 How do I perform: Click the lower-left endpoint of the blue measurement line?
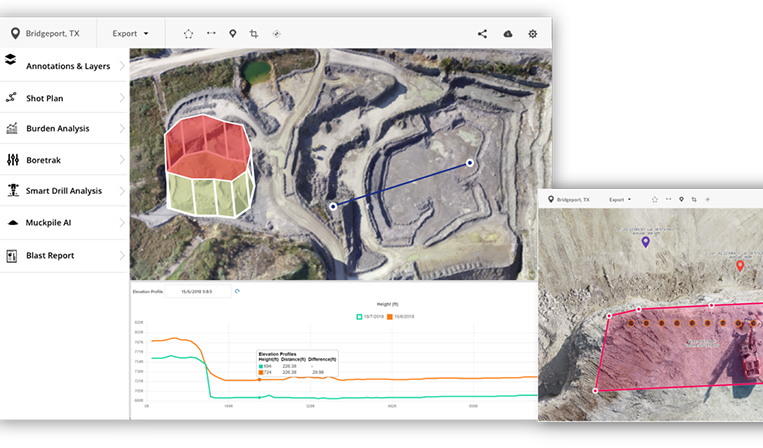pos(333,206)
